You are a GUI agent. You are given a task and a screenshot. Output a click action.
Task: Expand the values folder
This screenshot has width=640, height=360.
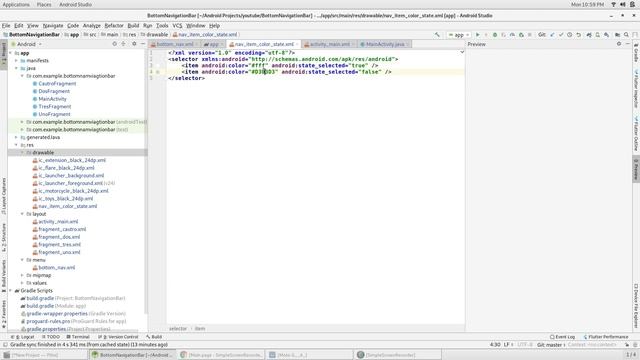tap(22, 283)
